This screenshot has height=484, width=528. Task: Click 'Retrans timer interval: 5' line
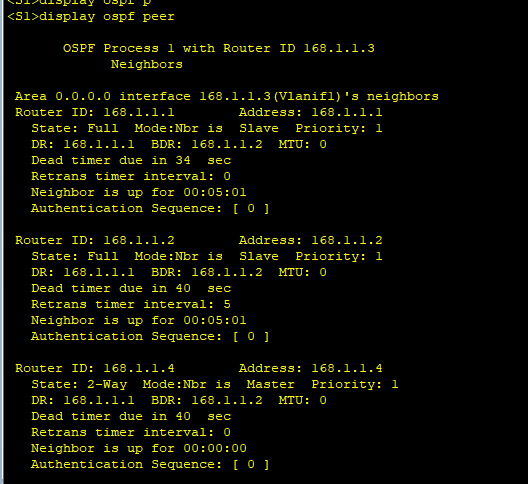(131, 304)
